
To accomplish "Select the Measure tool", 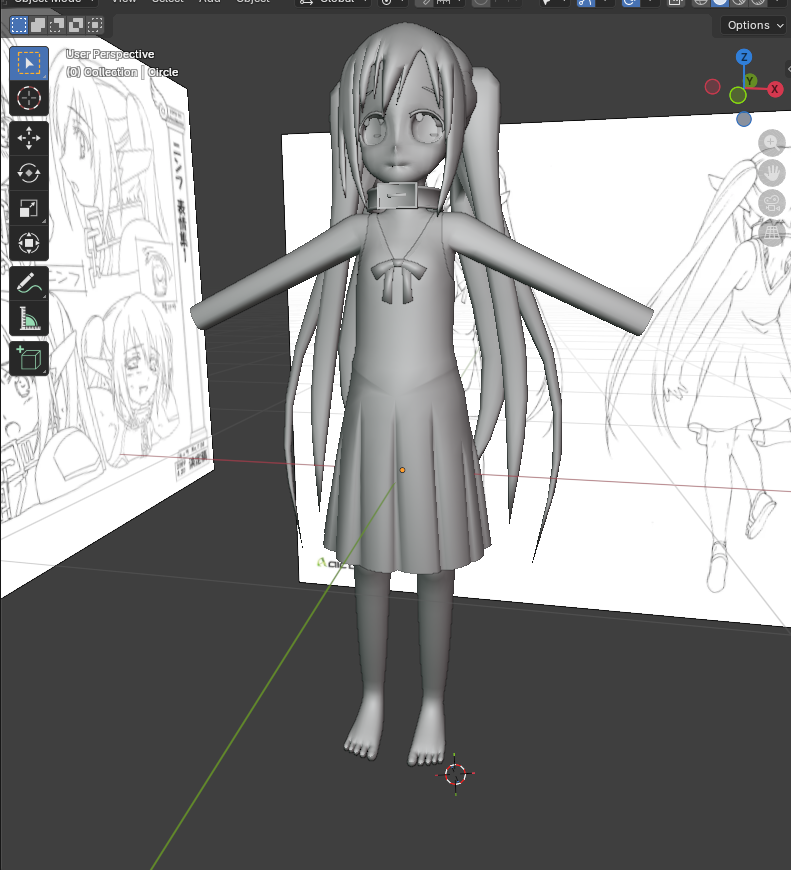I will click(29, 318).
